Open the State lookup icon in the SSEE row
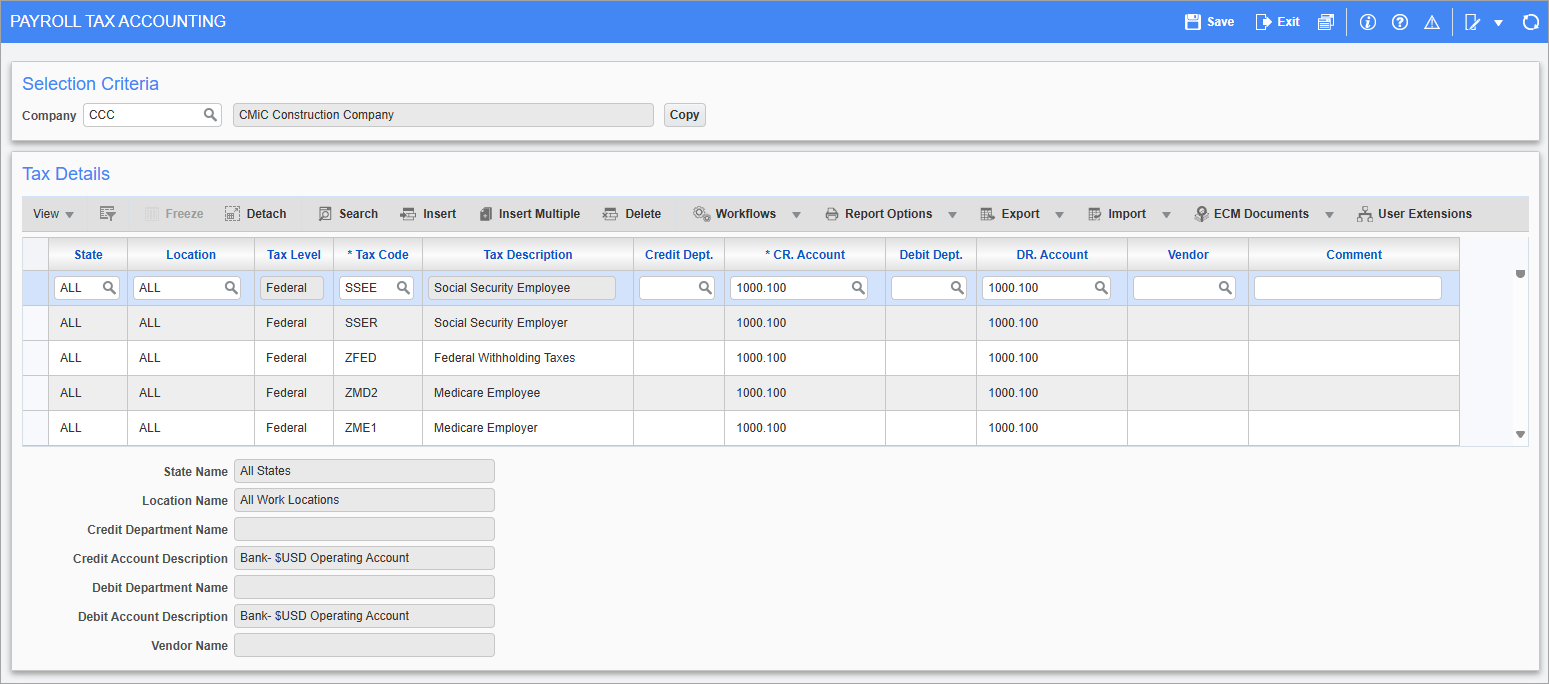This screenshot has width=1549, height=684. click(109, 288)
